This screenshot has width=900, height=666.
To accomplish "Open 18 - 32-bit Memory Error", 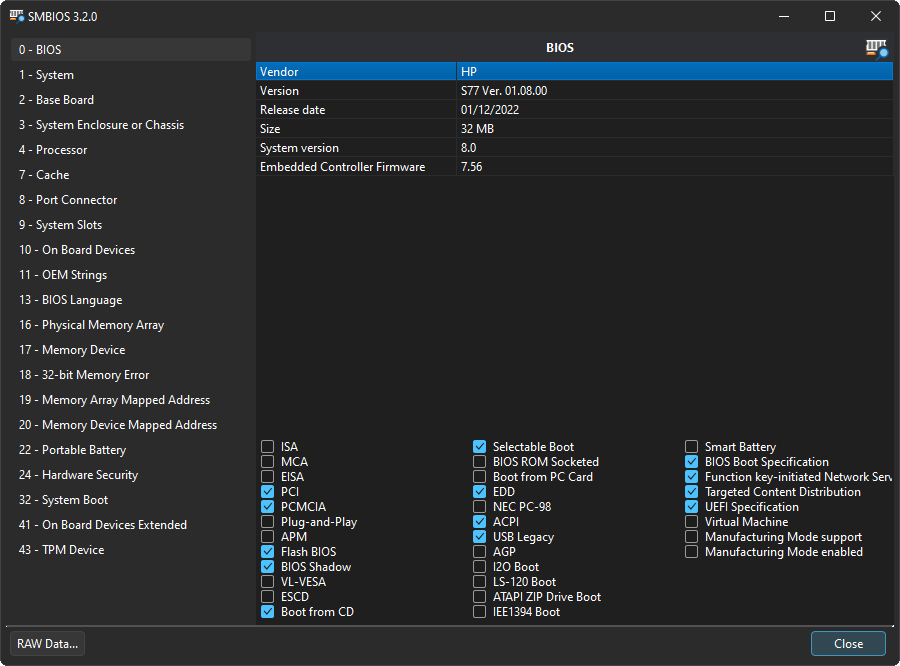I will [131, 375].
